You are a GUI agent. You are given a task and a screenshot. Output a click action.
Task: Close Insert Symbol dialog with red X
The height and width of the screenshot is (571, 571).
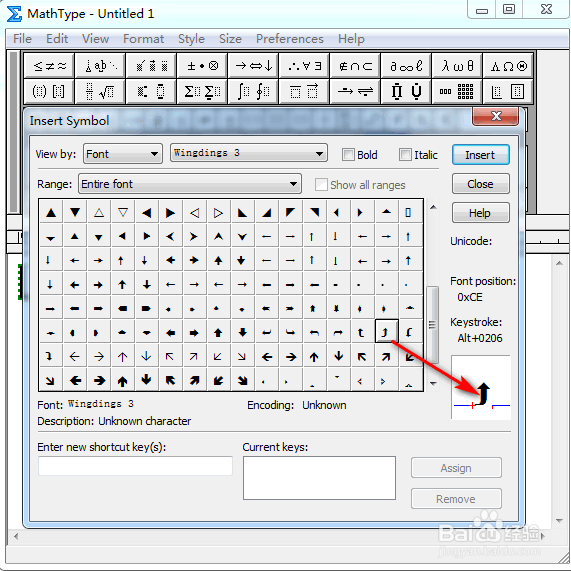(x=496, y=116)
